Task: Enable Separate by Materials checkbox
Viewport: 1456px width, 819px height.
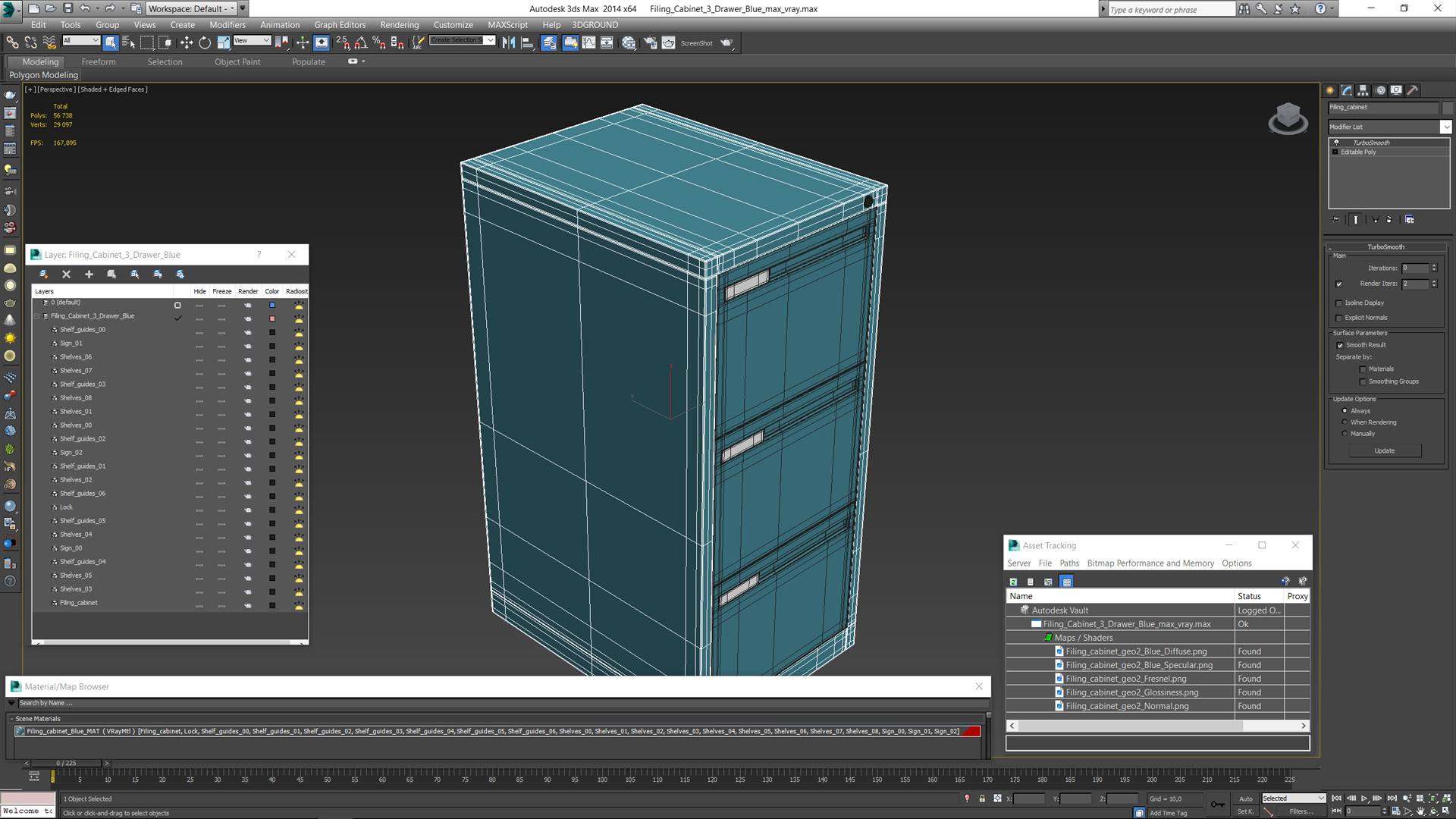Action: coord(1363,369)
